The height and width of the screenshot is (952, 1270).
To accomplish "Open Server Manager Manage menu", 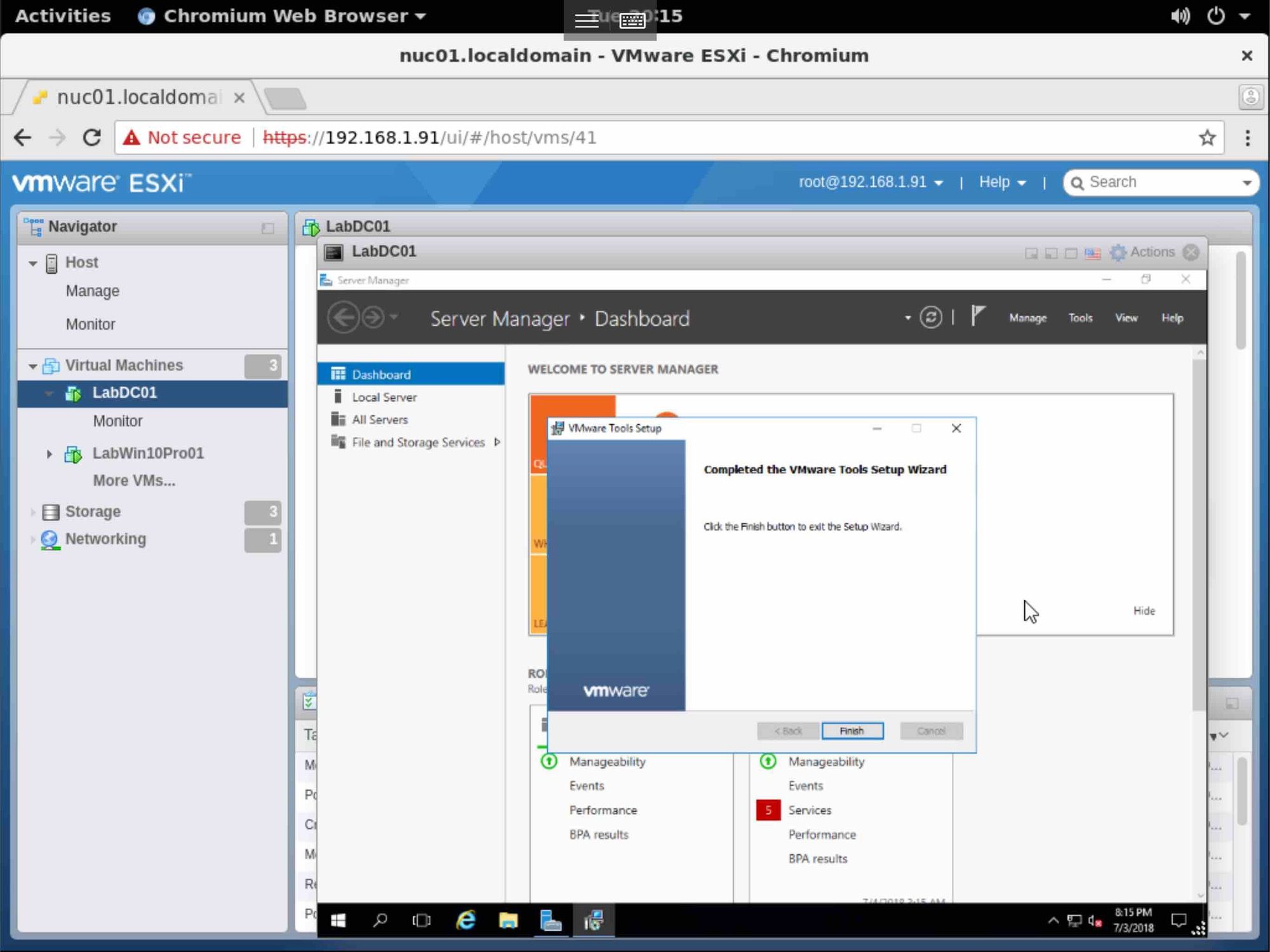I will pyautogui.click(x=1027, y=318).
